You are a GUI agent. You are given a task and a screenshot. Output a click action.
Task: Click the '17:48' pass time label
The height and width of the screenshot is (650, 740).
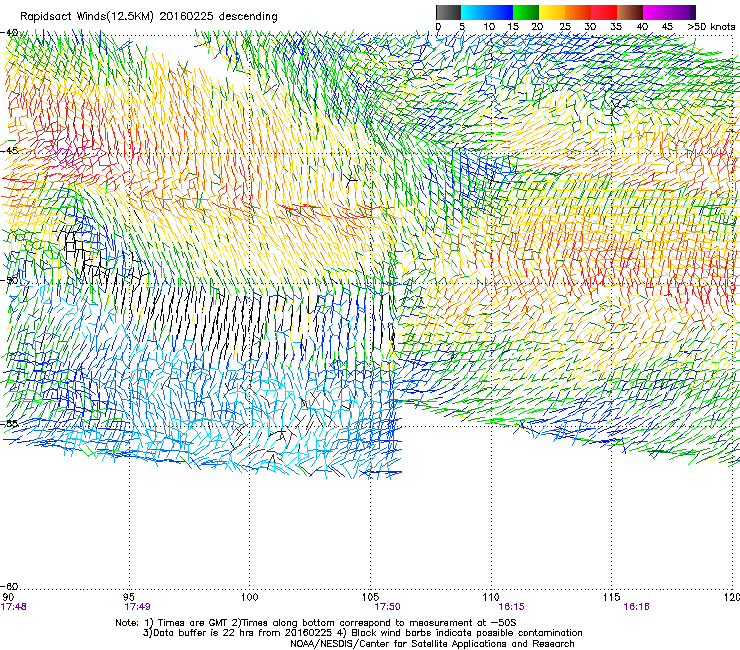click(14, 607)
